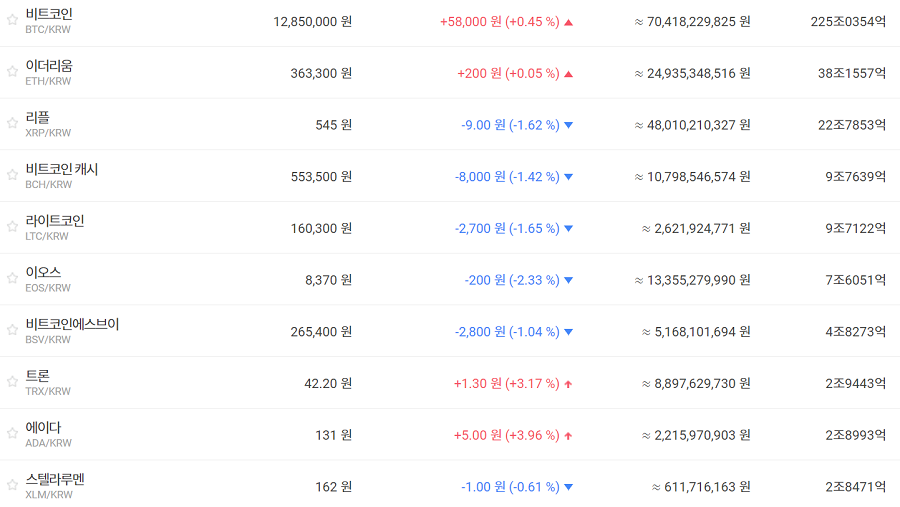Screen dimensions: 900x507
Task: Click favorite star next to Ethereum ETH/KRW
Action: click(x=12, y=73)
